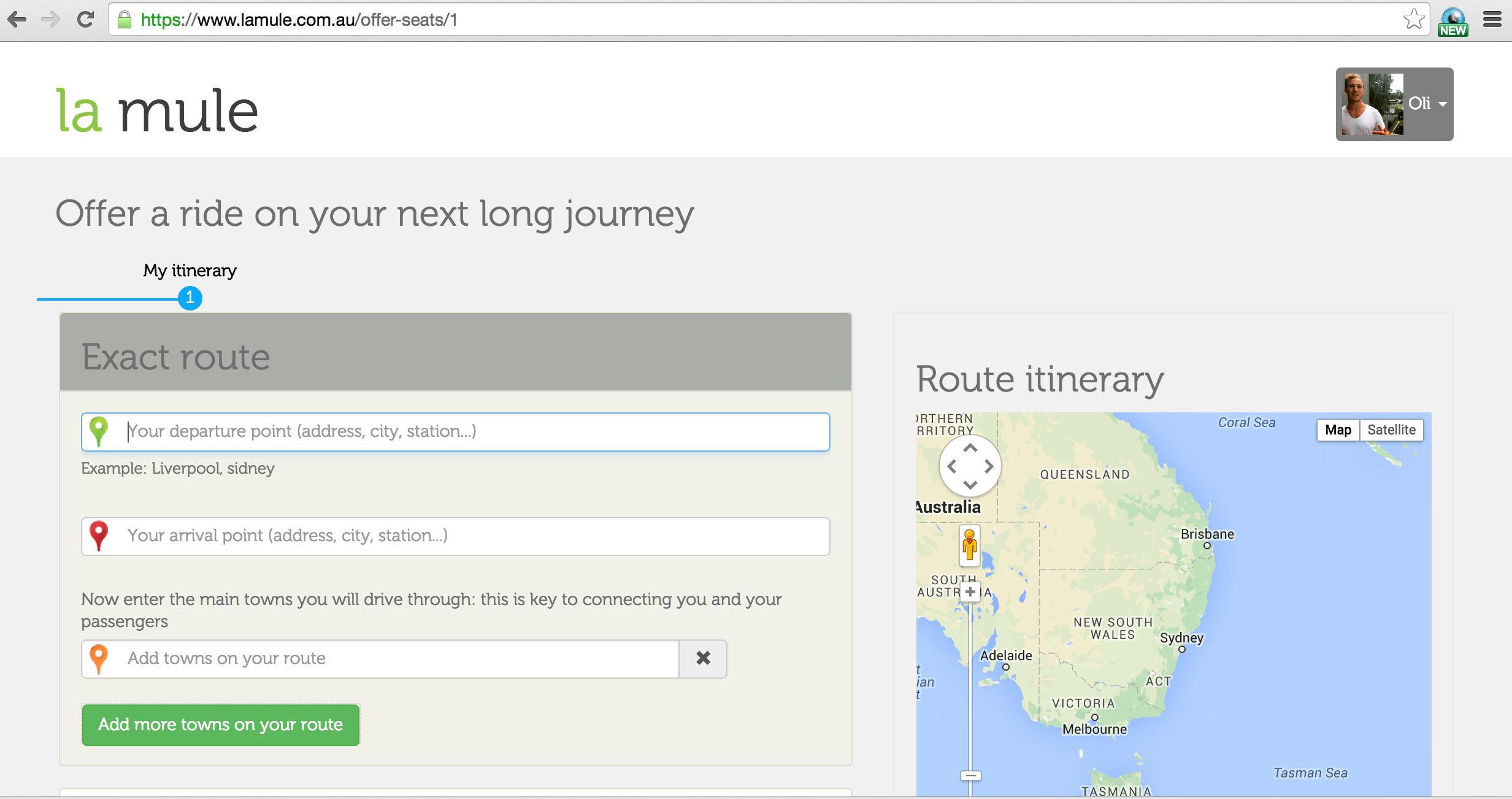Select the My itinerary step
The image size is (1512, 799).
(190, 271)
